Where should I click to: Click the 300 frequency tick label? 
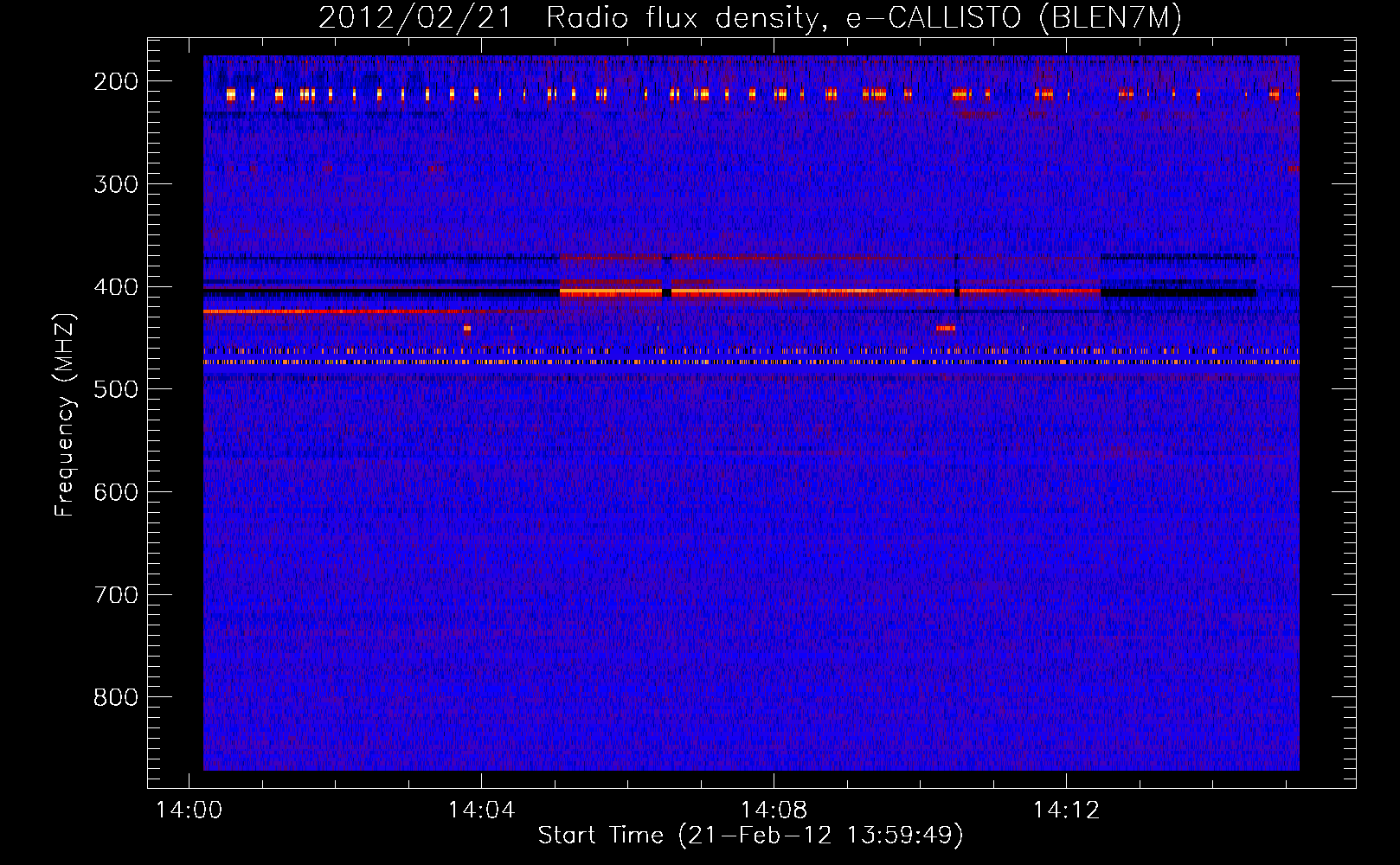click(x=116, y=184)
